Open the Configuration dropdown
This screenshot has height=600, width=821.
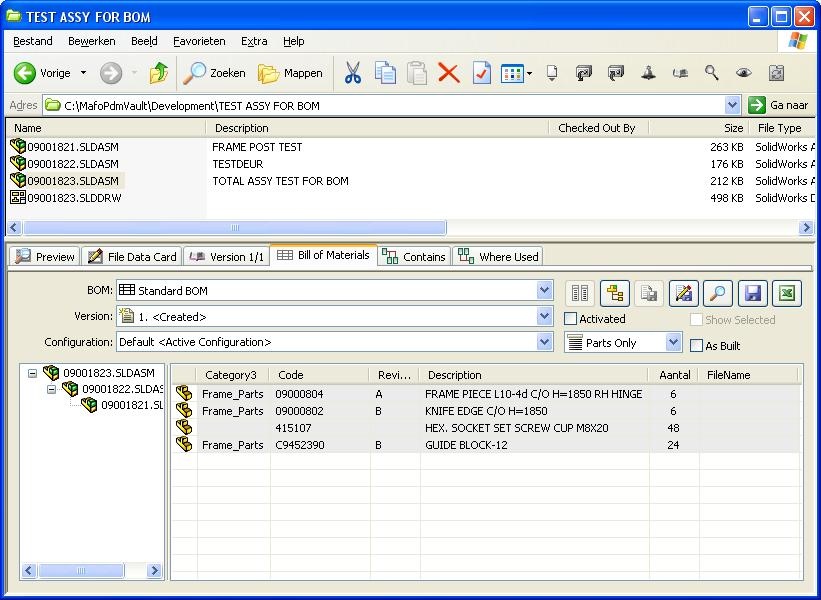coord(544,342)
